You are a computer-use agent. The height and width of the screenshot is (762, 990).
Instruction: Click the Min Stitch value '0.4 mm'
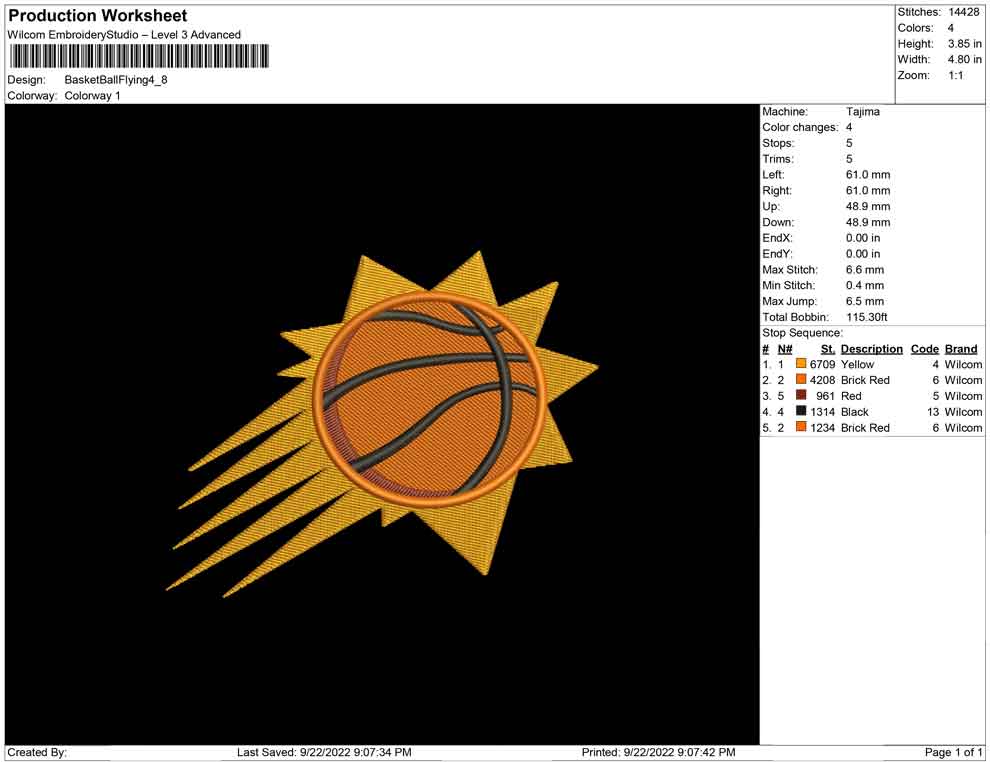(864, 285)
